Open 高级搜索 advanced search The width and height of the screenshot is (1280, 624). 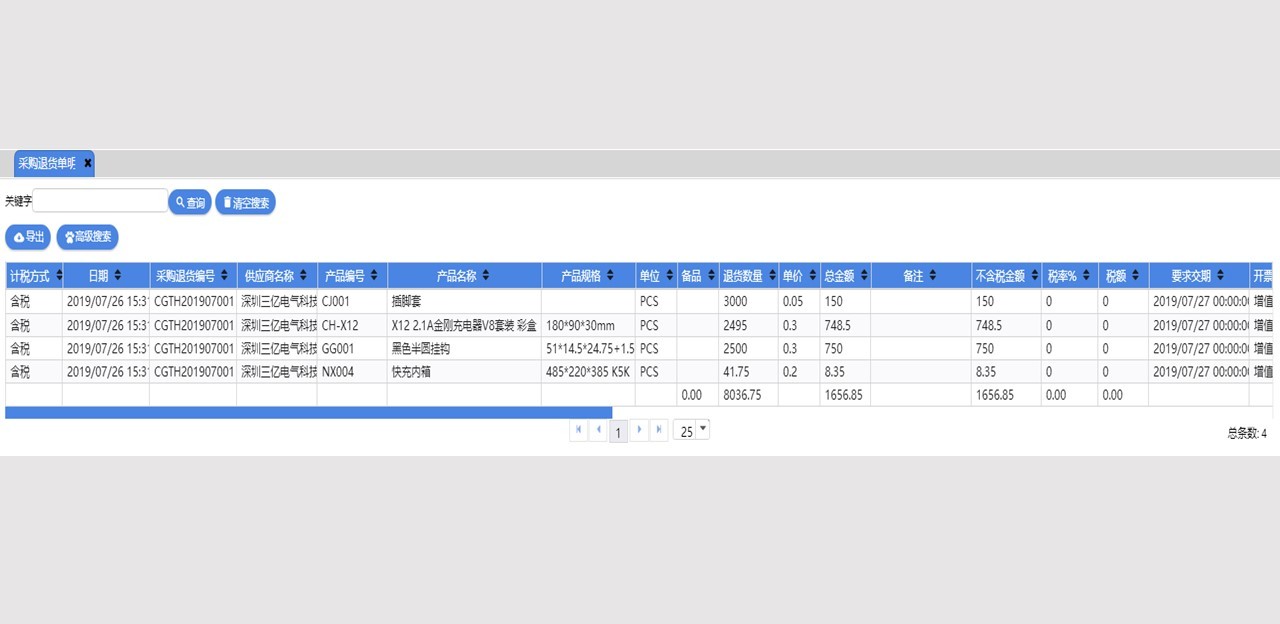coord(87,237)
